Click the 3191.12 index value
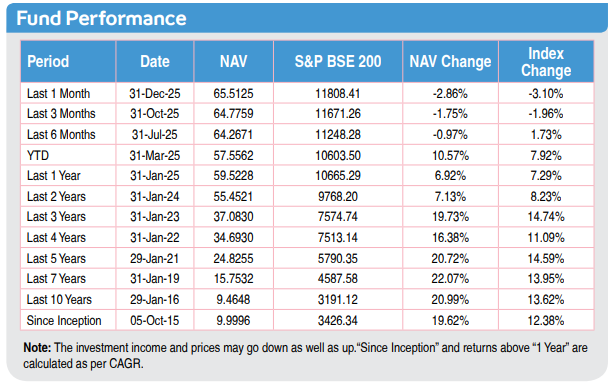The width and height of the screenshot is (611, 384). (338, 300)
